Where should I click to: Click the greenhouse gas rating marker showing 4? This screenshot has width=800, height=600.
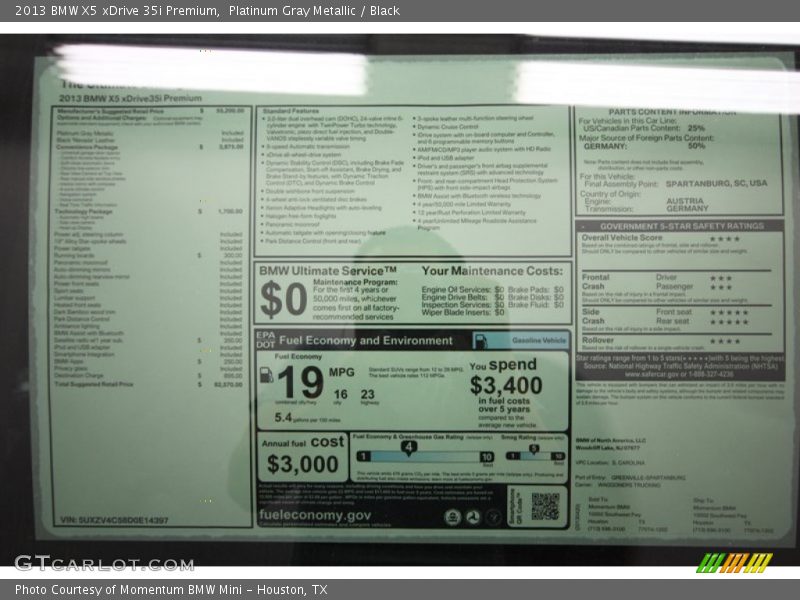pyautogui.click(x=408, y=446)
